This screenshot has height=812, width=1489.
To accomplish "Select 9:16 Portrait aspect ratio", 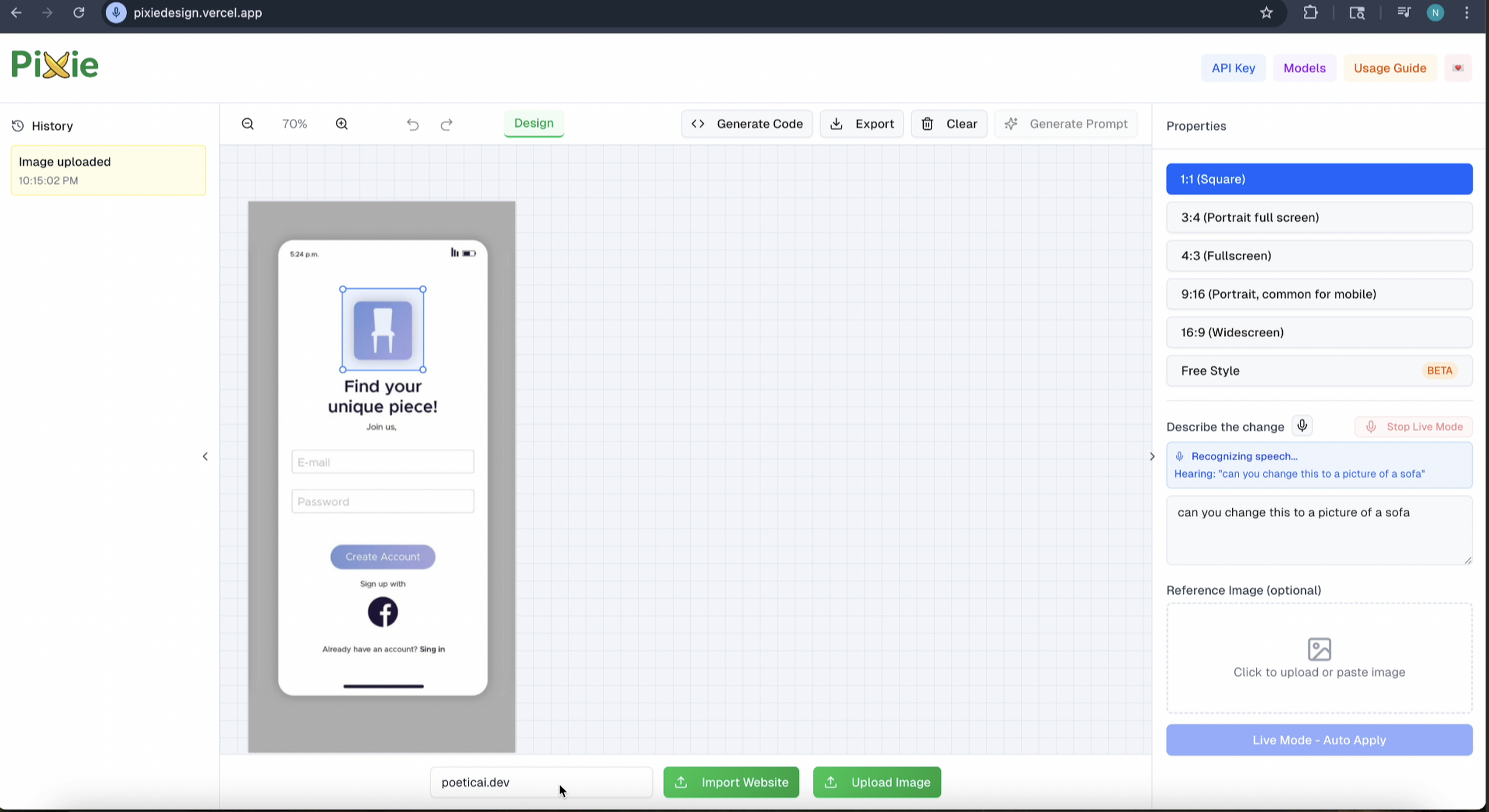I will pos(1318,294).
